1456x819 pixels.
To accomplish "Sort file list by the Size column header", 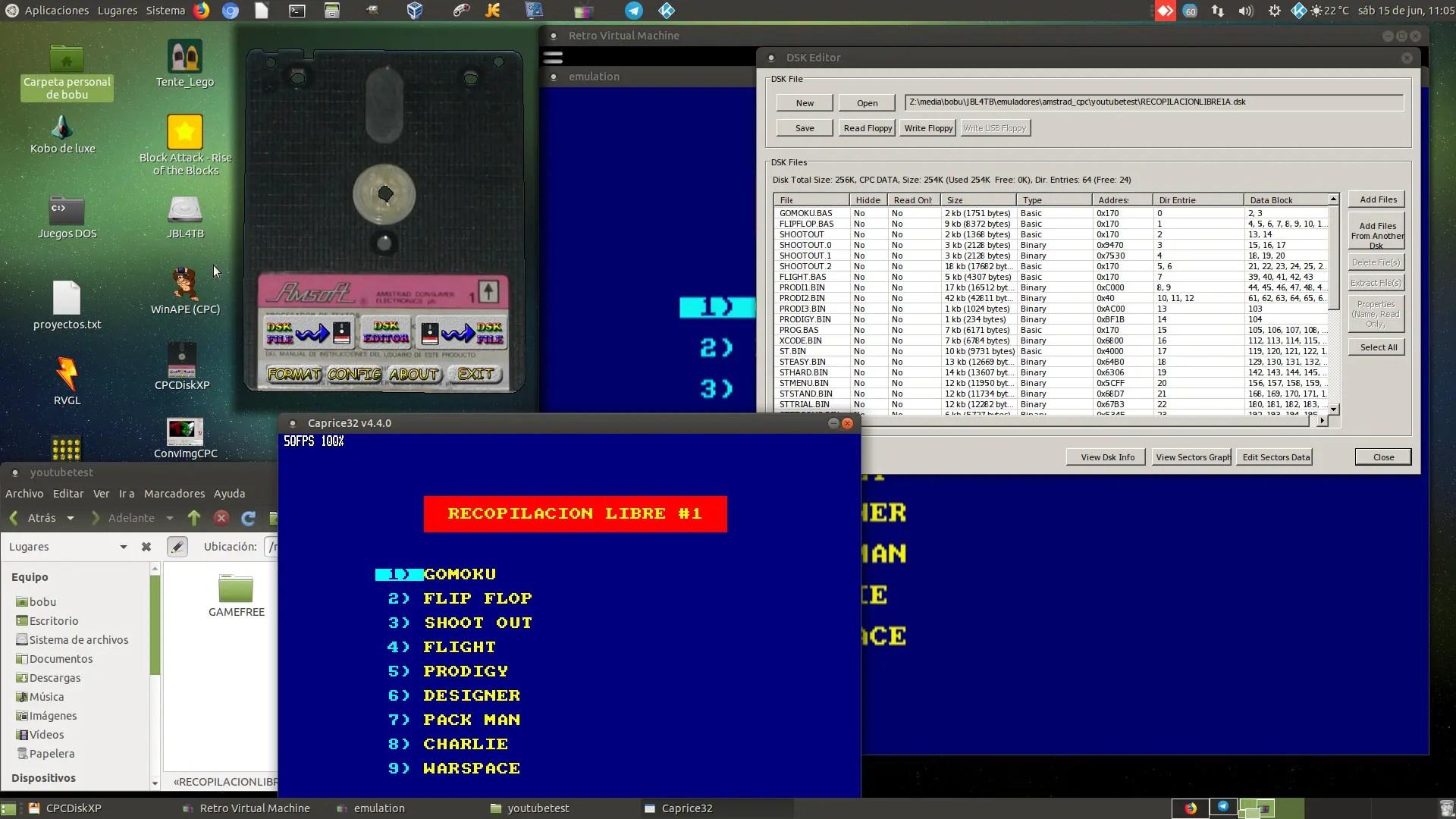I will [978, 200].
